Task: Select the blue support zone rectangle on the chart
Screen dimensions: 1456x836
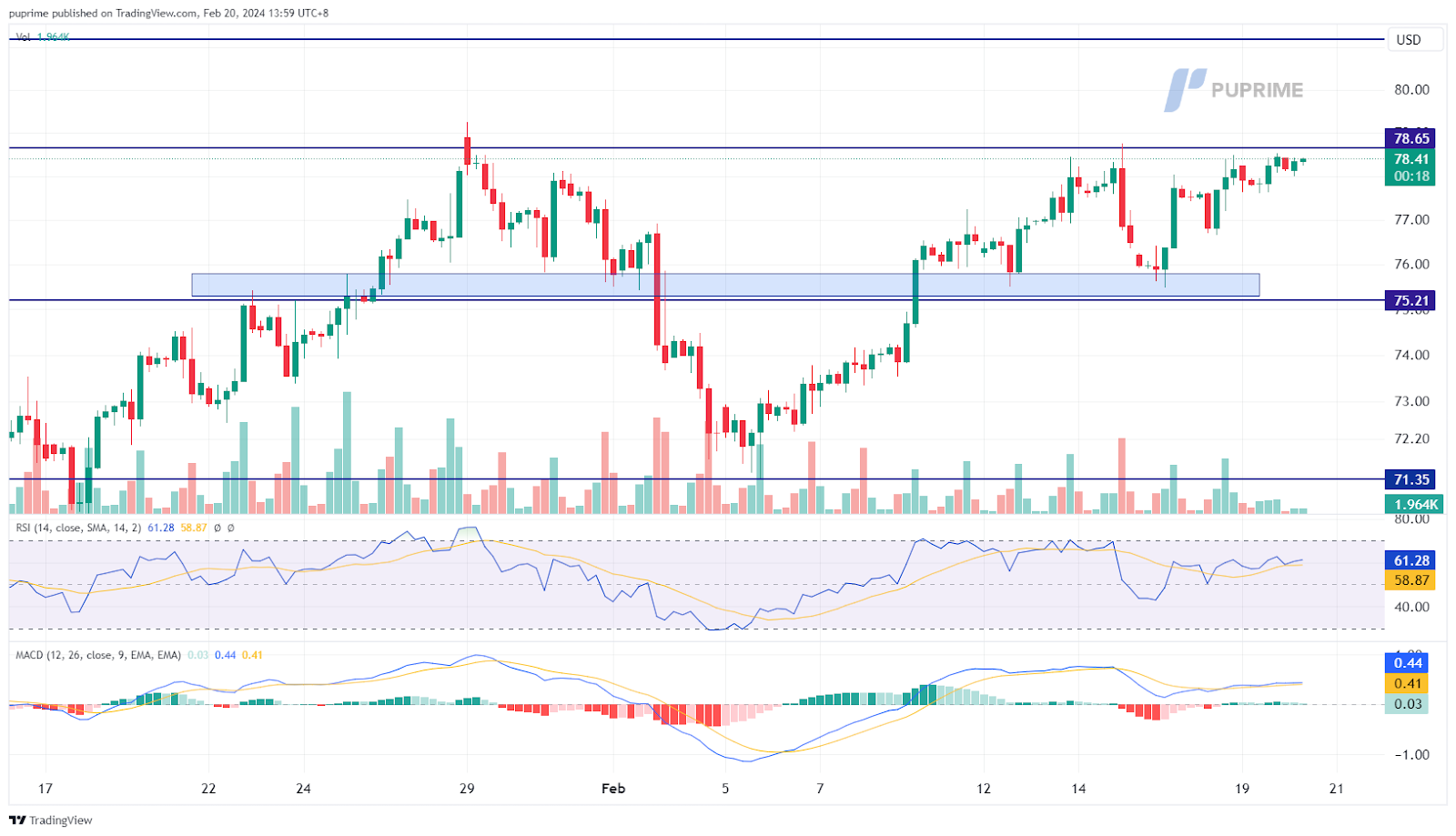Action: click(x=725, y=285)
